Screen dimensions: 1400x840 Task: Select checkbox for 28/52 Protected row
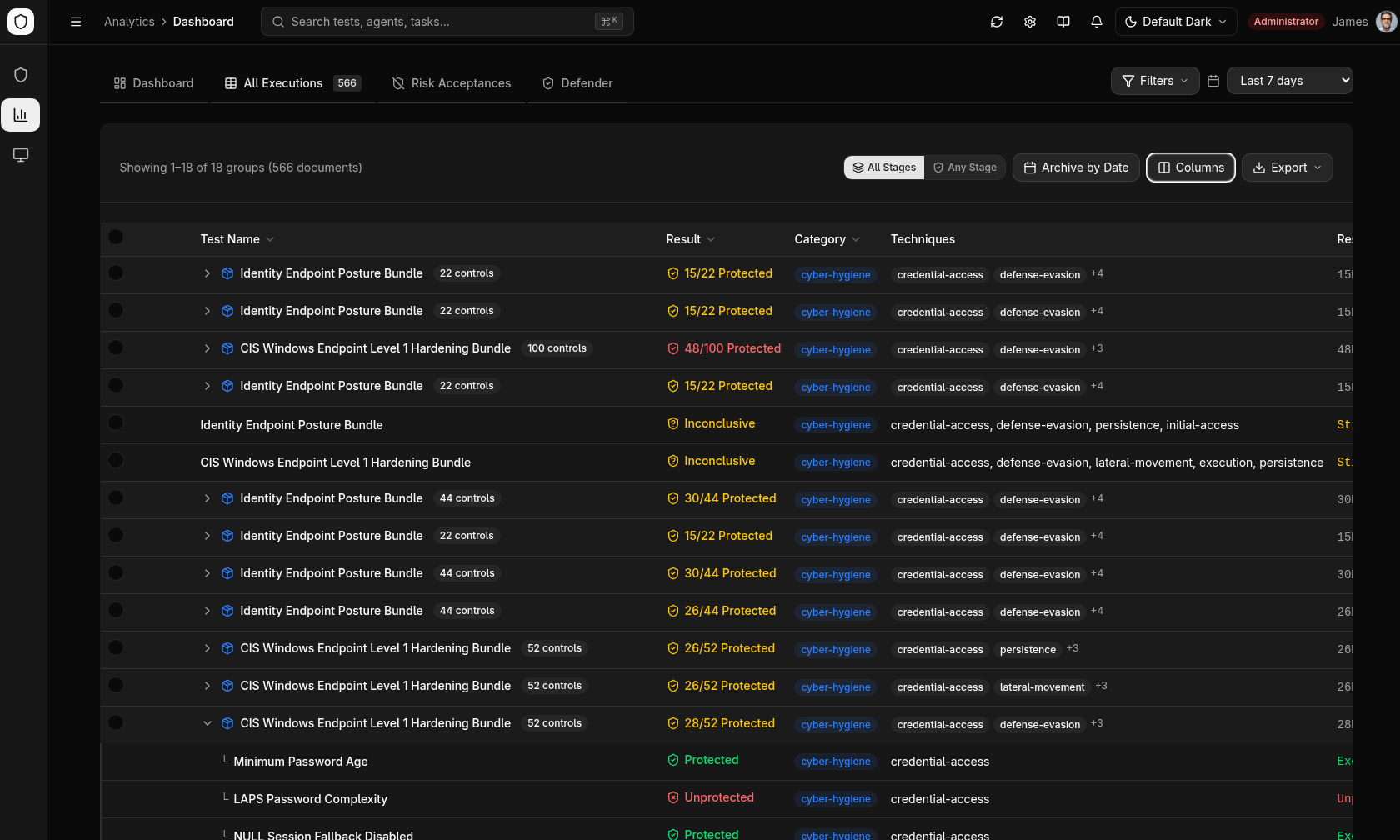[x=116, y=722]
